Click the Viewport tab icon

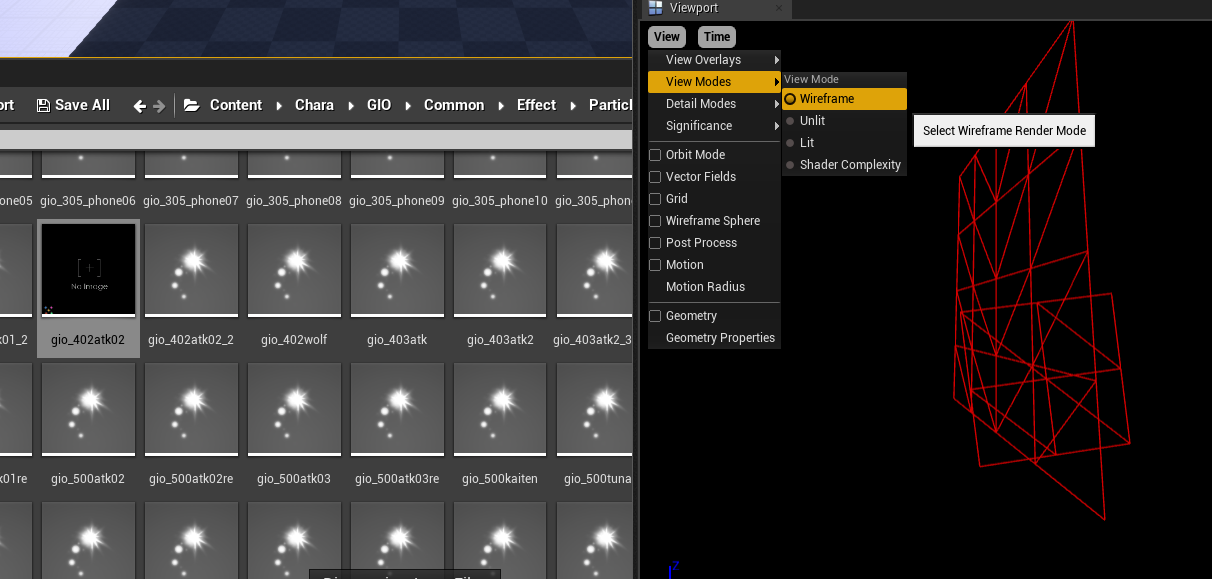pyautogui.click(x=656, y=8)
